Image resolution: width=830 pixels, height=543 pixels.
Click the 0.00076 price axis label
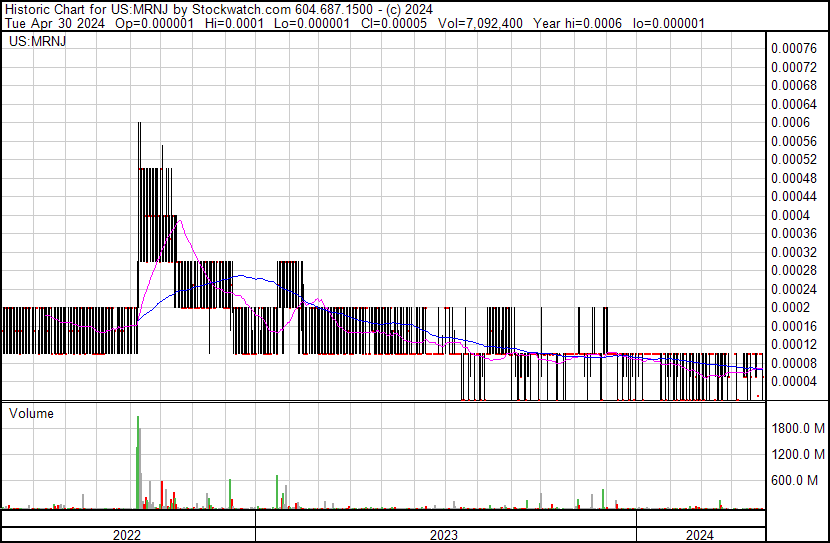pyautogui.click(x=794, y=49)
